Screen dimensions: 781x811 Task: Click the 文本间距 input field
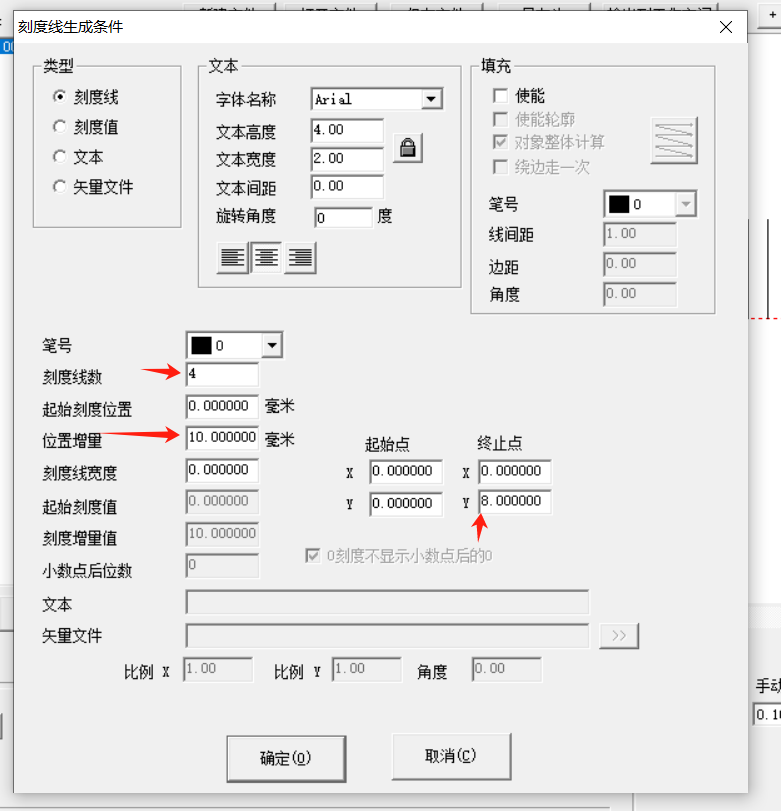click(x=347, y=187)
